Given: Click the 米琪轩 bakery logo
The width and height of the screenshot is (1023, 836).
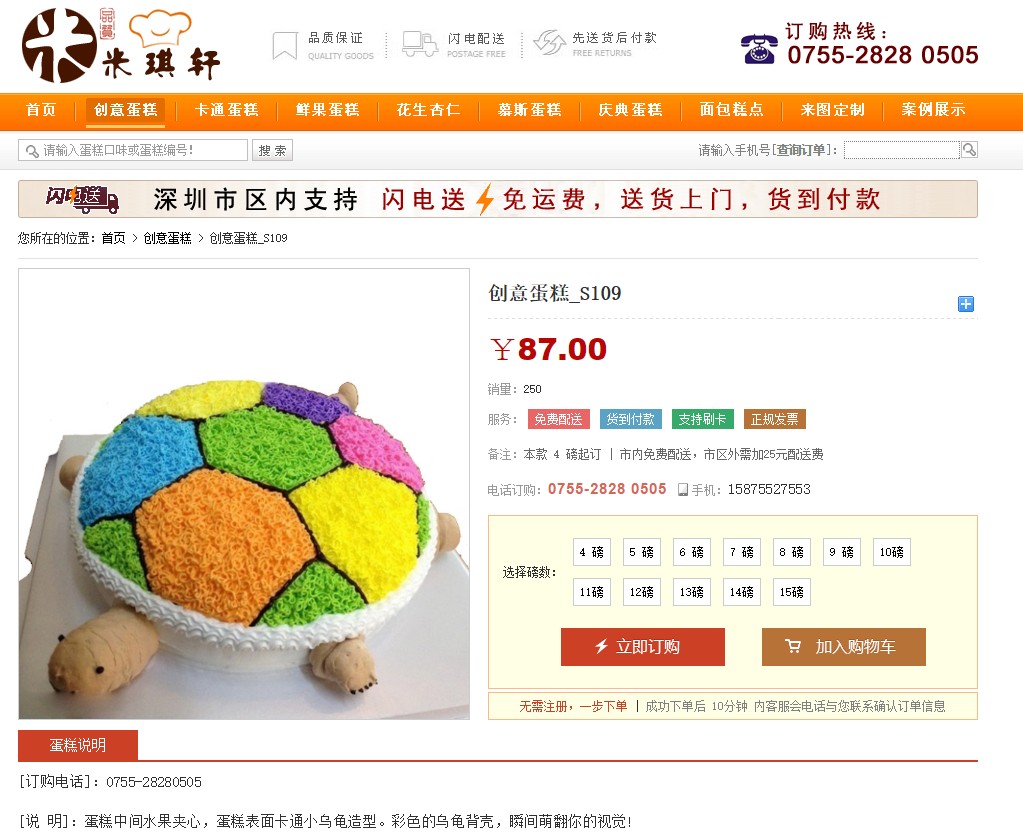Looking at the screenshot, I should [121, 45].
